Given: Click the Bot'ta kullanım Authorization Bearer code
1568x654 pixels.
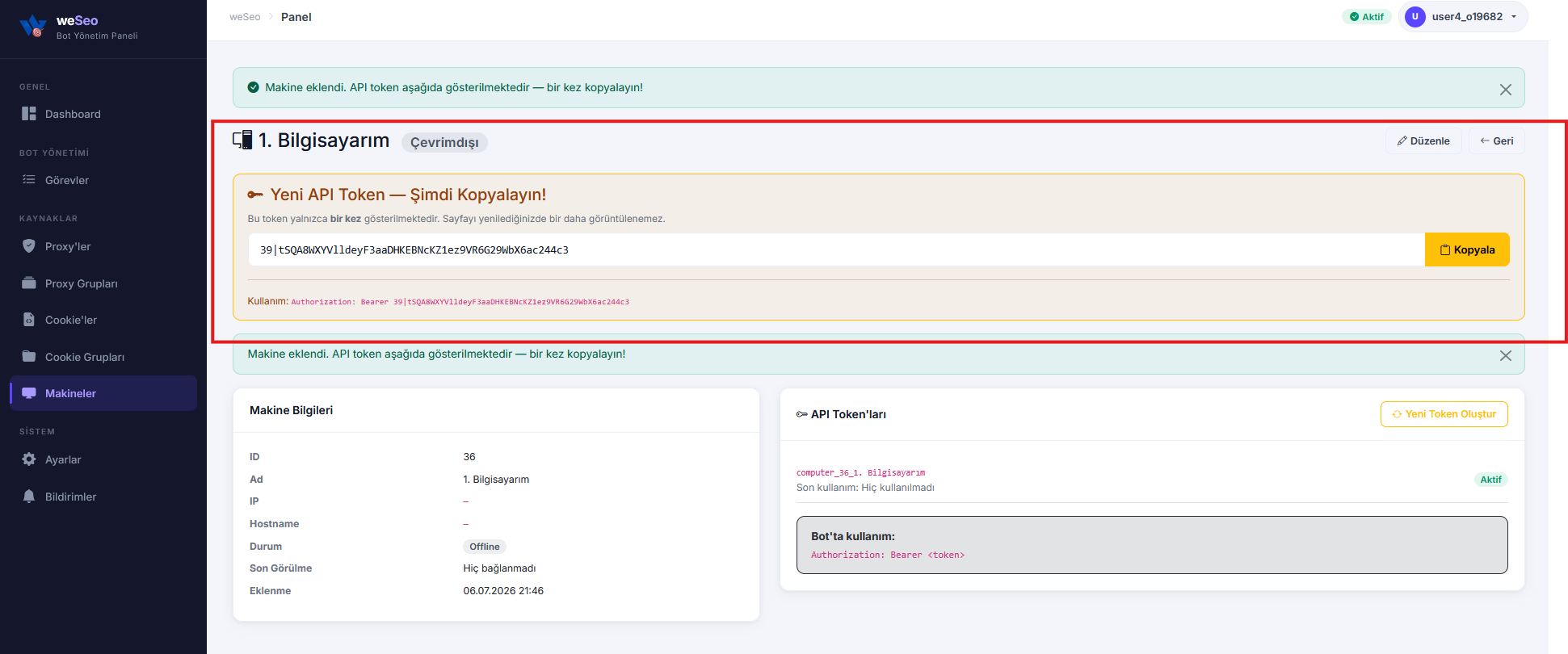Looking at the screenshot, I should 888,555.
